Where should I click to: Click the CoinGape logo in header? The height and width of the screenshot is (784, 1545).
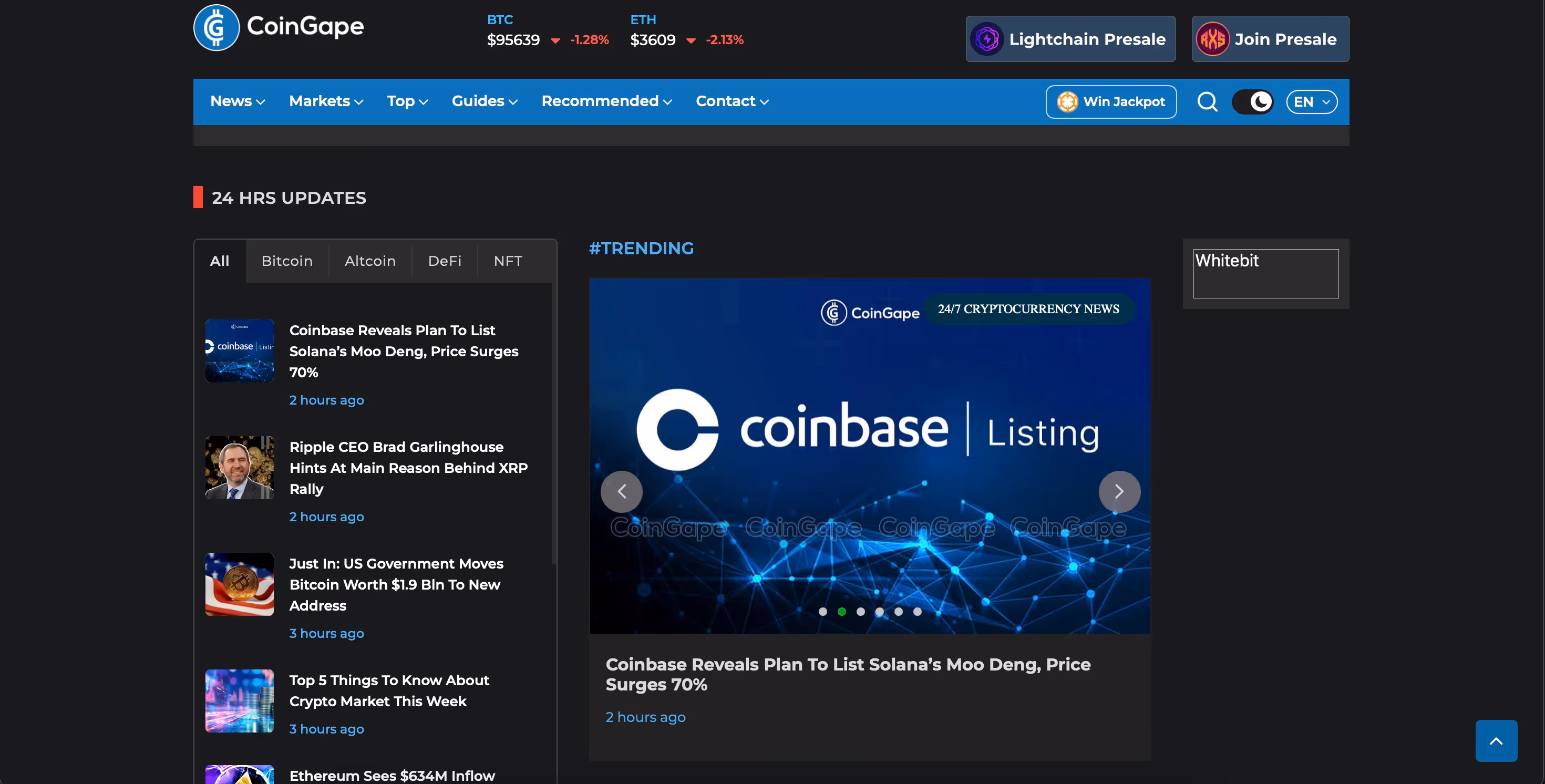point(279,27)
